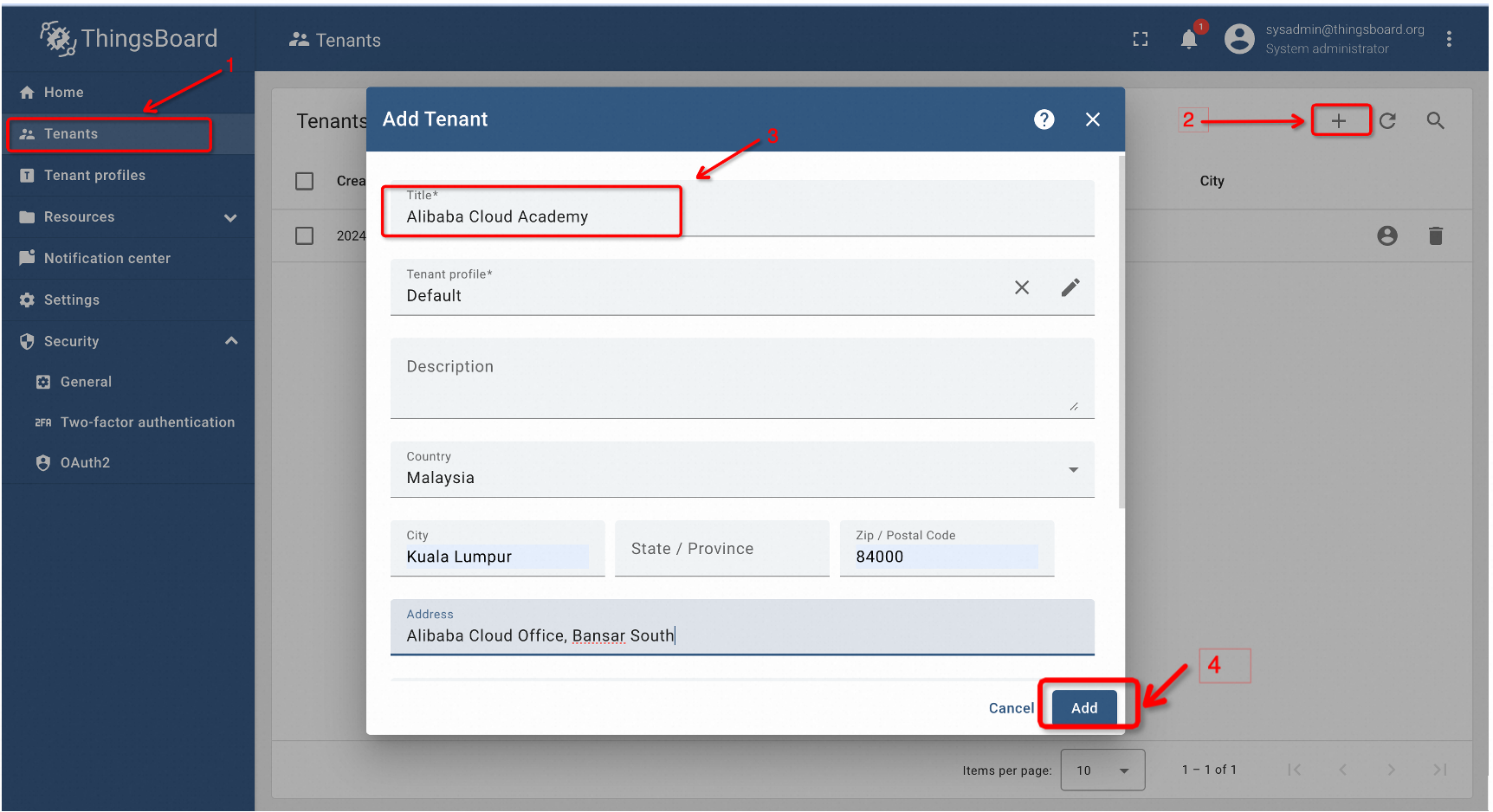Open the notifications bell
The width and height of the screenshot is (1493, 812).
(1189, 39)
